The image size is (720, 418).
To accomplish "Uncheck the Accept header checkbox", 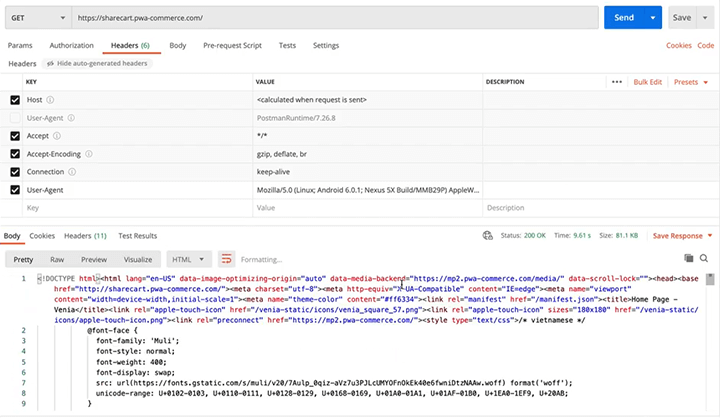I will coord(15,136).
